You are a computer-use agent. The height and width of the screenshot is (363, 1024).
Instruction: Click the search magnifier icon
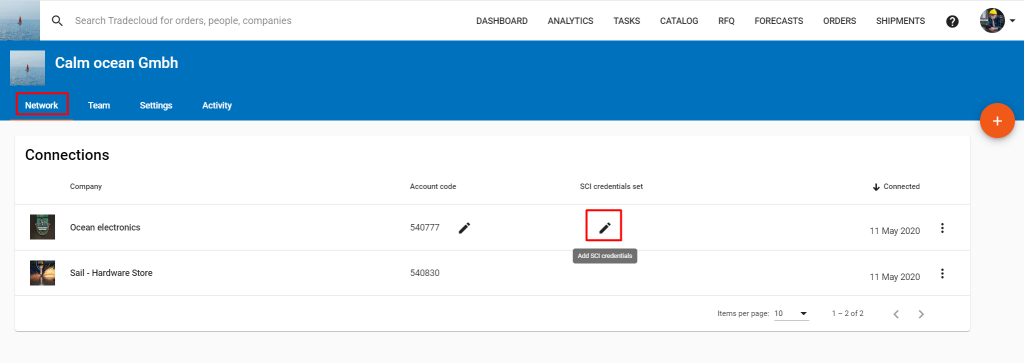(57, 21)
